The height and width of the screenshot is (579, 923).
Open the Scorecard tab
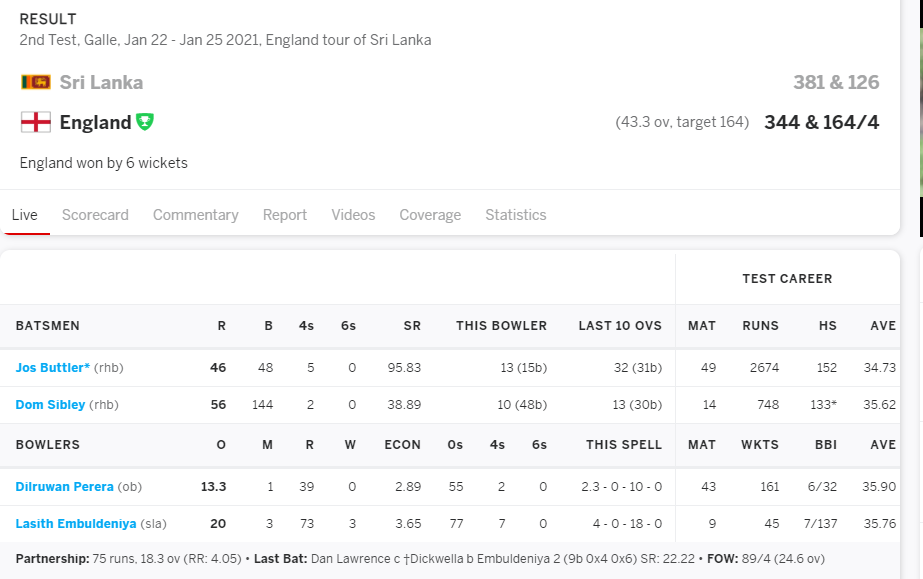point(95,215)
